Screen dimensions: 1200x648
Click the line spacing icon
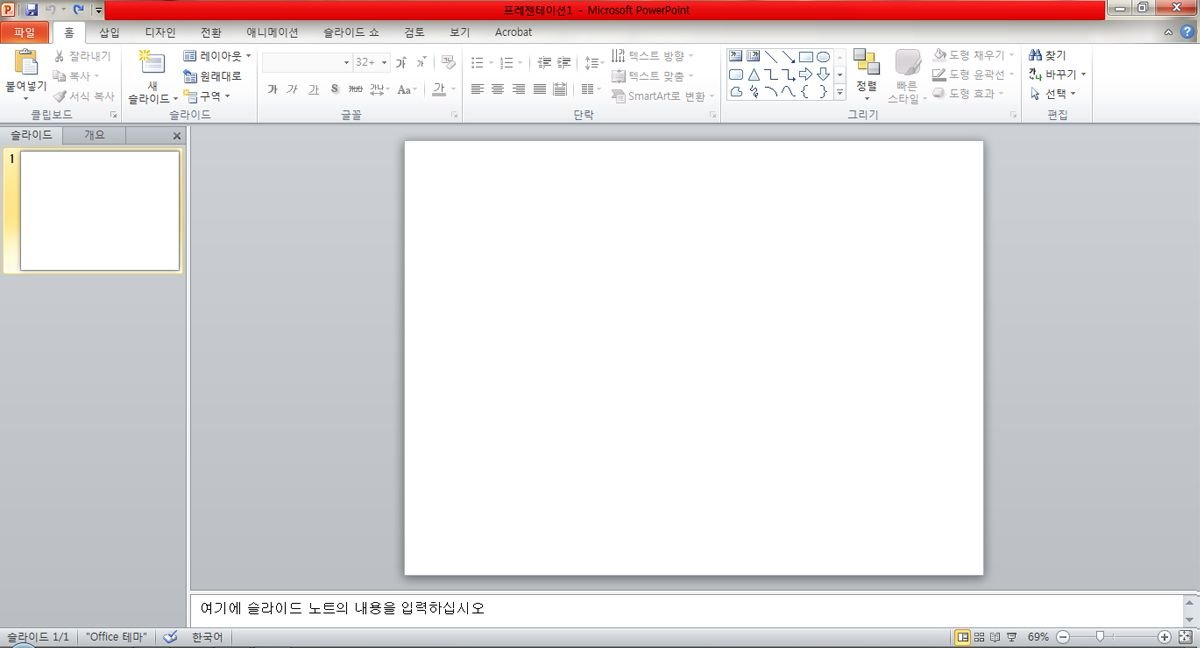coord(593,62)
